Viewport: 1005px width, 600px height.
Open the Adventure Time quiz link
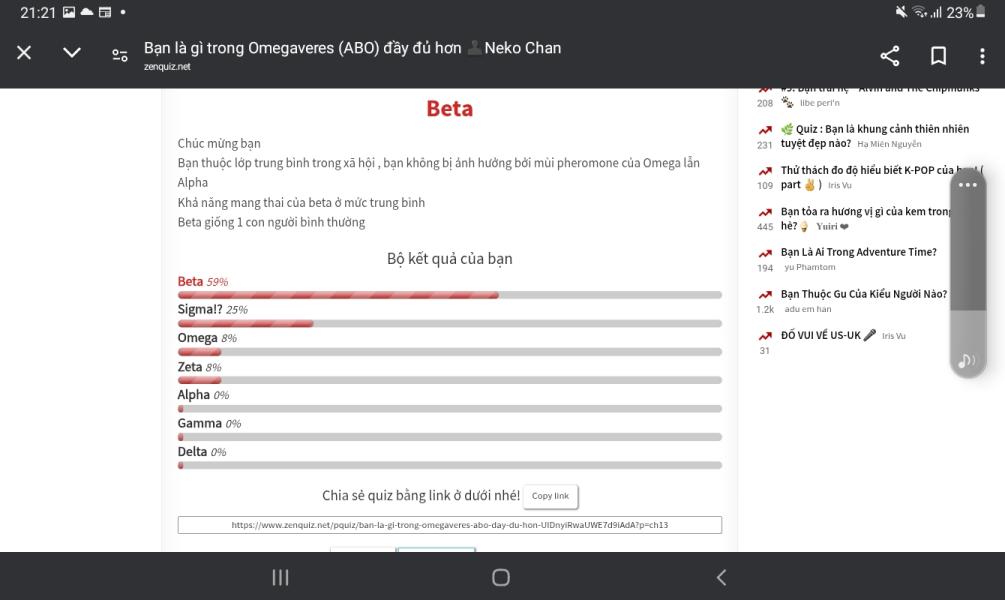(x=858, y=252)
